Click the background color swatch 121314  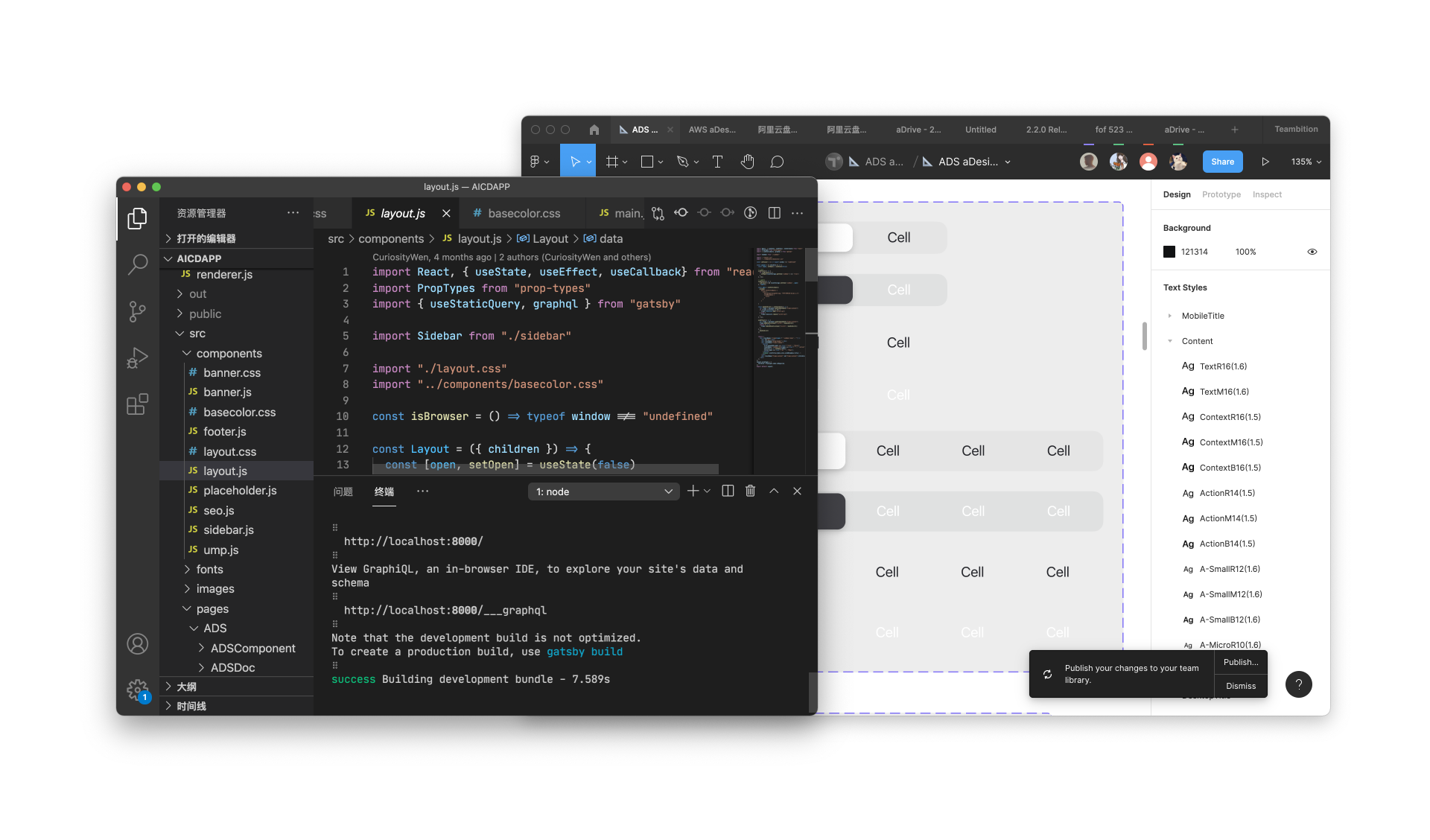click(x=1169, y=252)
